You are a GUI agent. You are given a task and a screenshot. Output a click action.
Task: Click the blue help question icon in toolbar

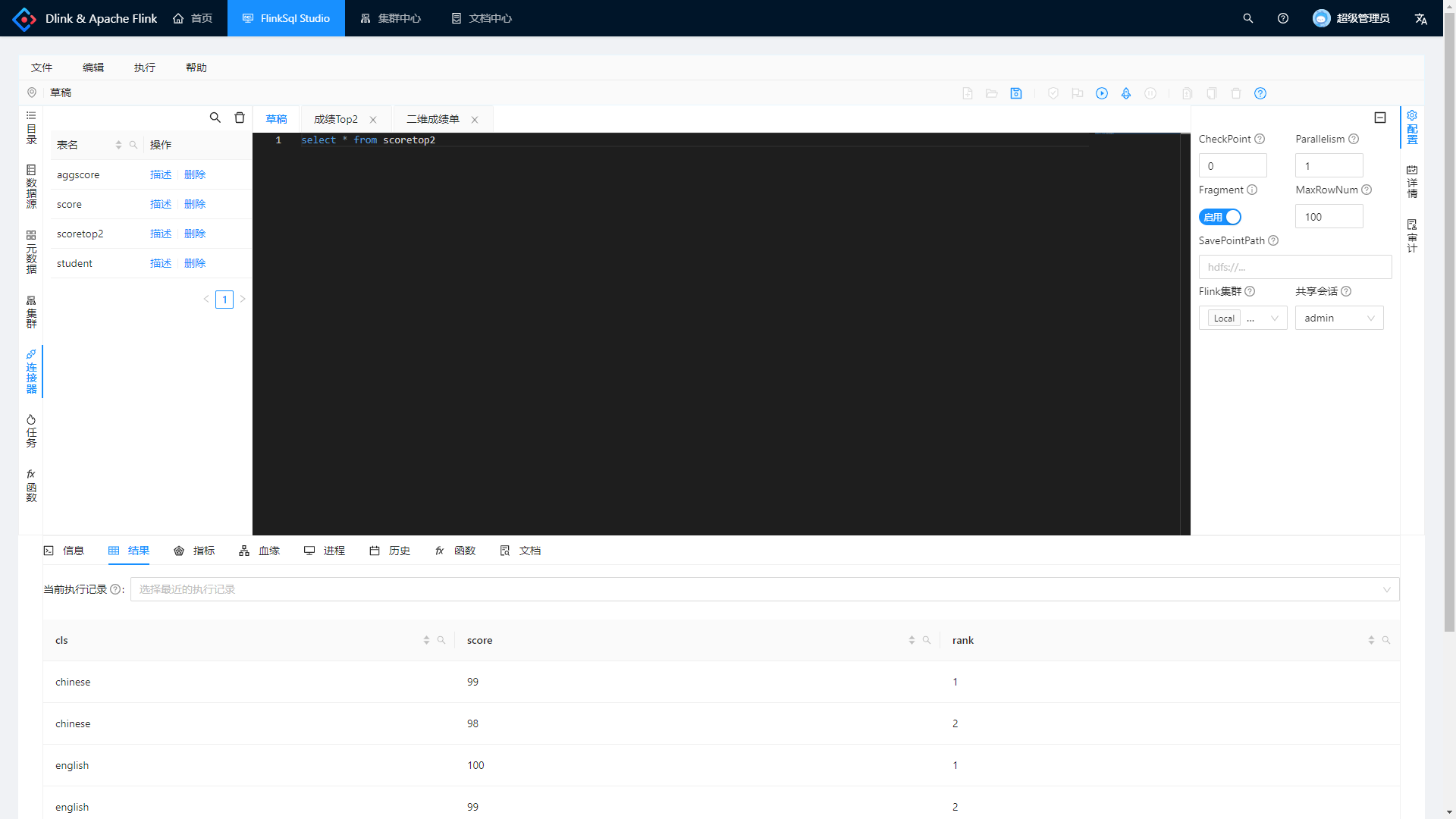tap(1260, 93)
